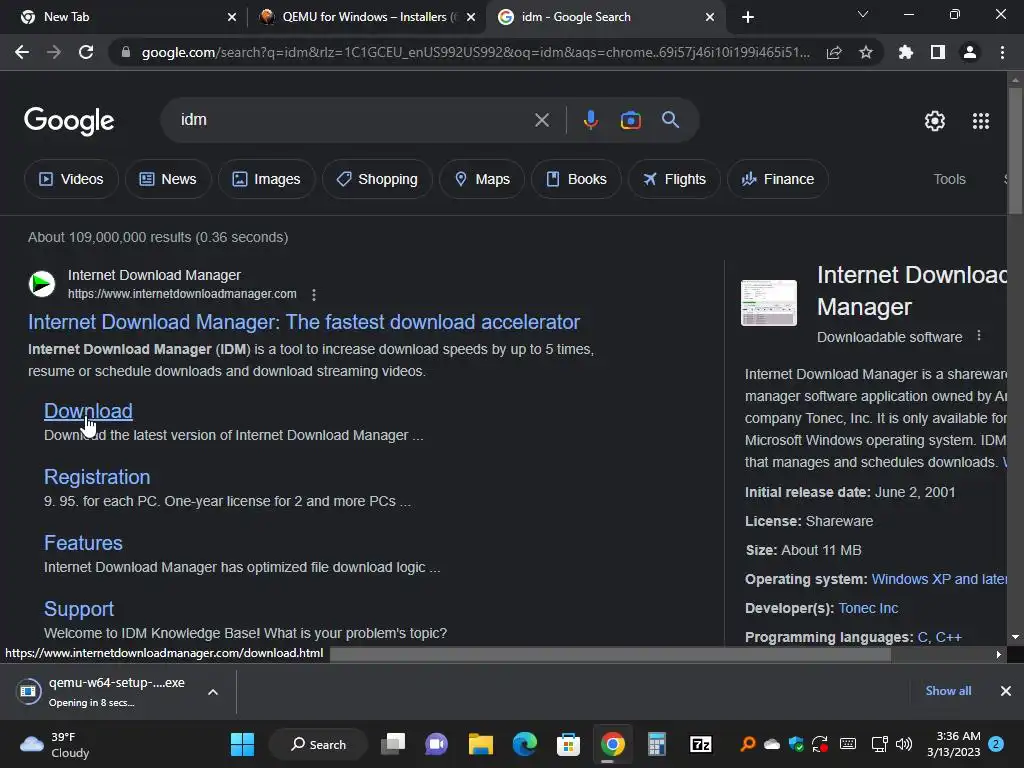Open the chat app on the taskbar
This screenshot has height=768, width=1024.
[x=436, y=744]
